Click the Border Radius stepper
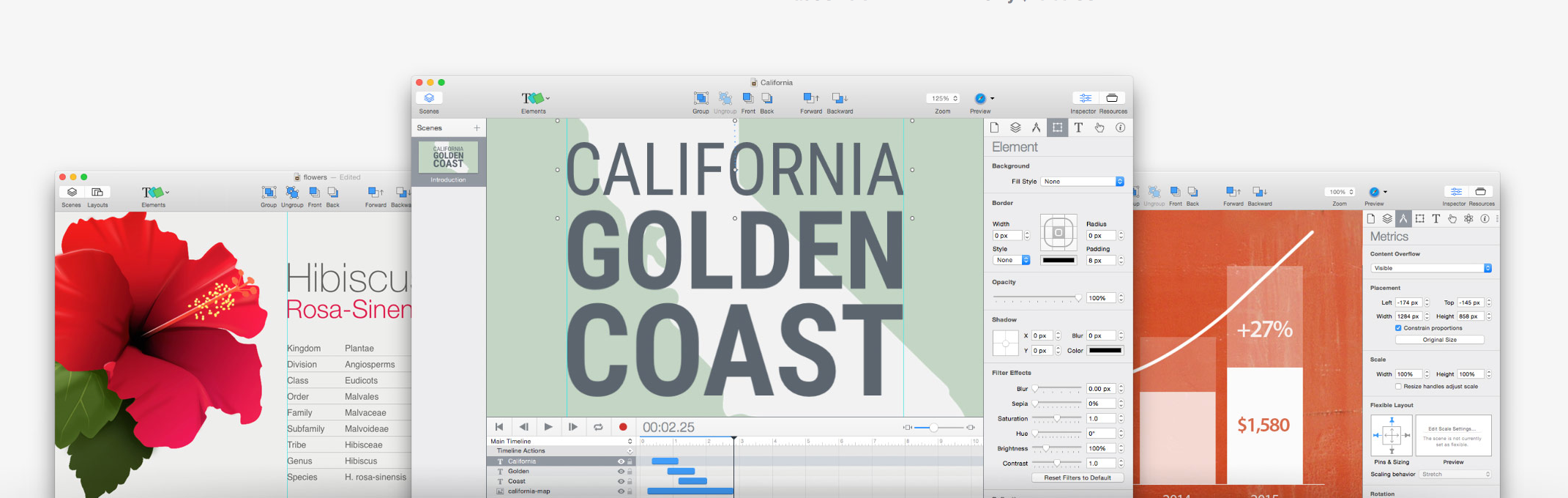Screen dimensions: 1568x498 [1121, 236]
